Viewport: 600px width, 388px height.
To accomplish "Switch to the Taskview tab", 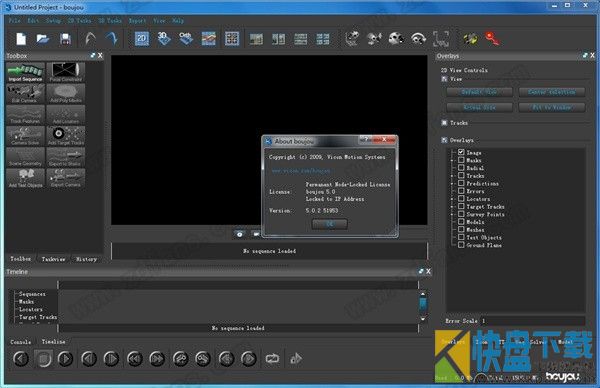I will coord(53,259).
